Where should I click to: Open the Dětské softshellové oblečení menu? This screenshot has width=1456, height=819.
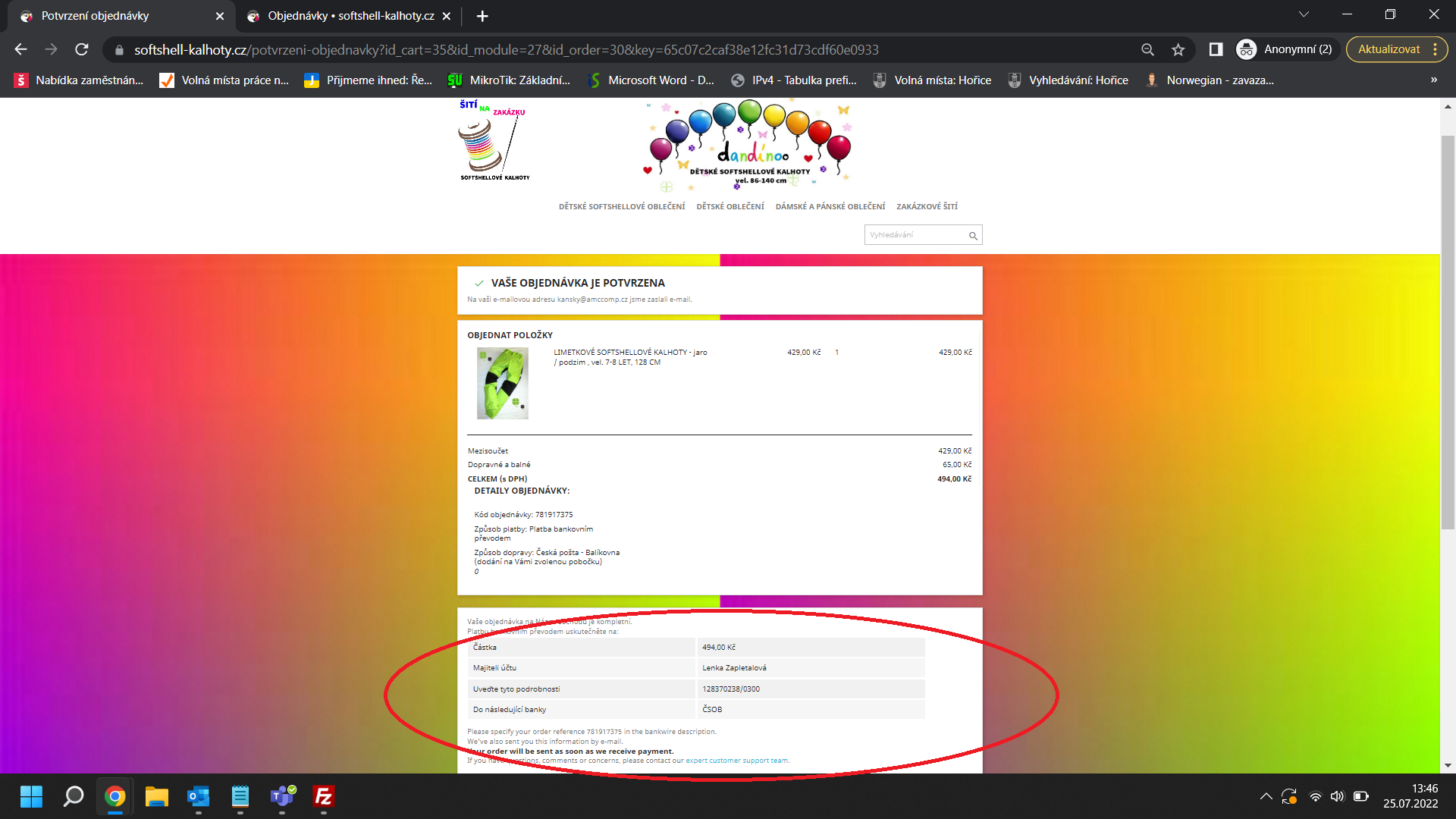pyautogui.click(x=621, y=206)
